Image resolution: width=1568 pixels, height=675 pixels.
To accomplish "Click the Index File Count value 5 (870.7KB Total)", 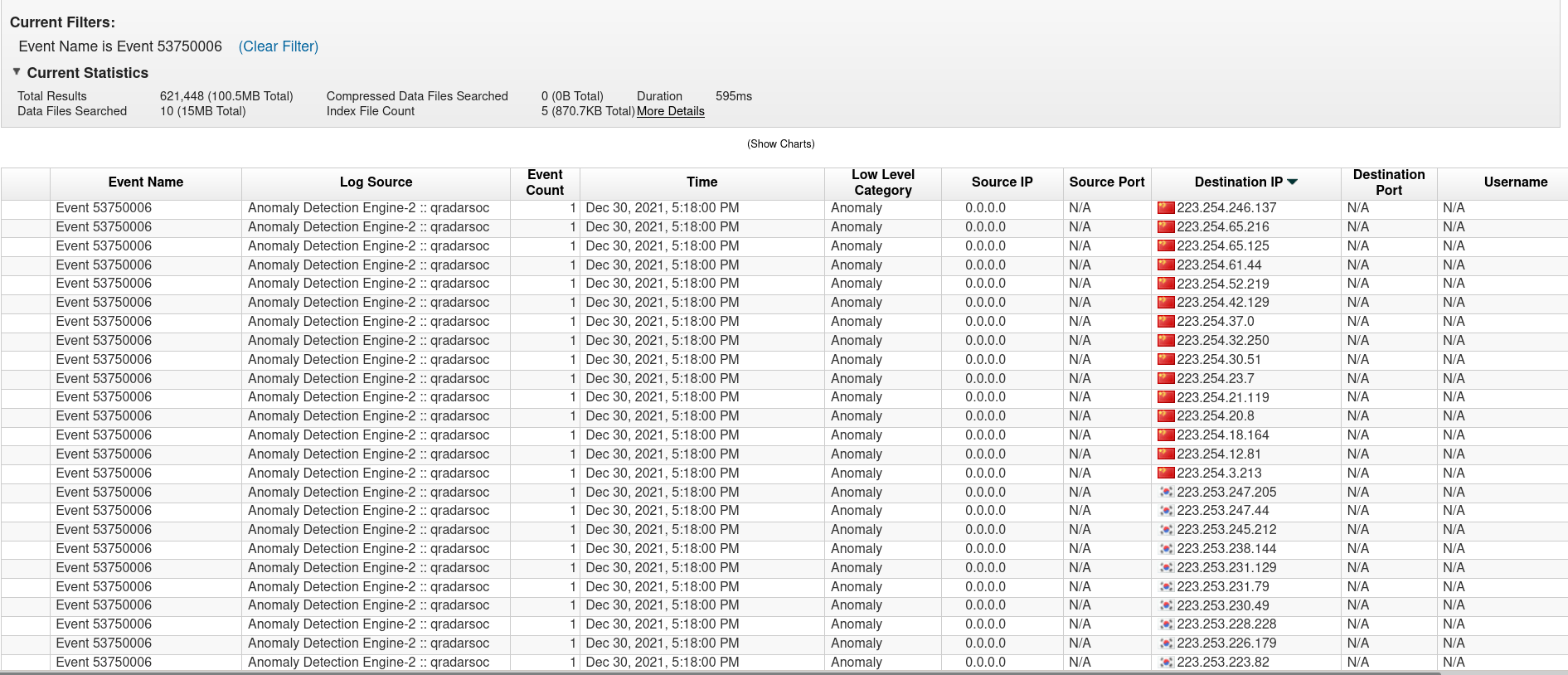I will pos(588,111).
